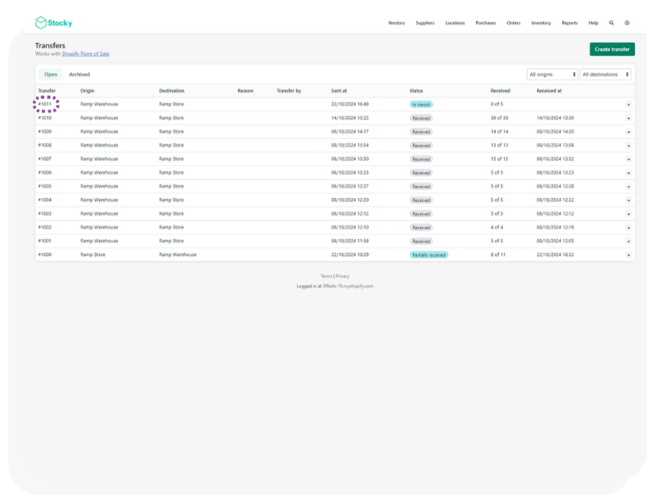
Task: Click the globe icon in header
Action: [627, 23]
